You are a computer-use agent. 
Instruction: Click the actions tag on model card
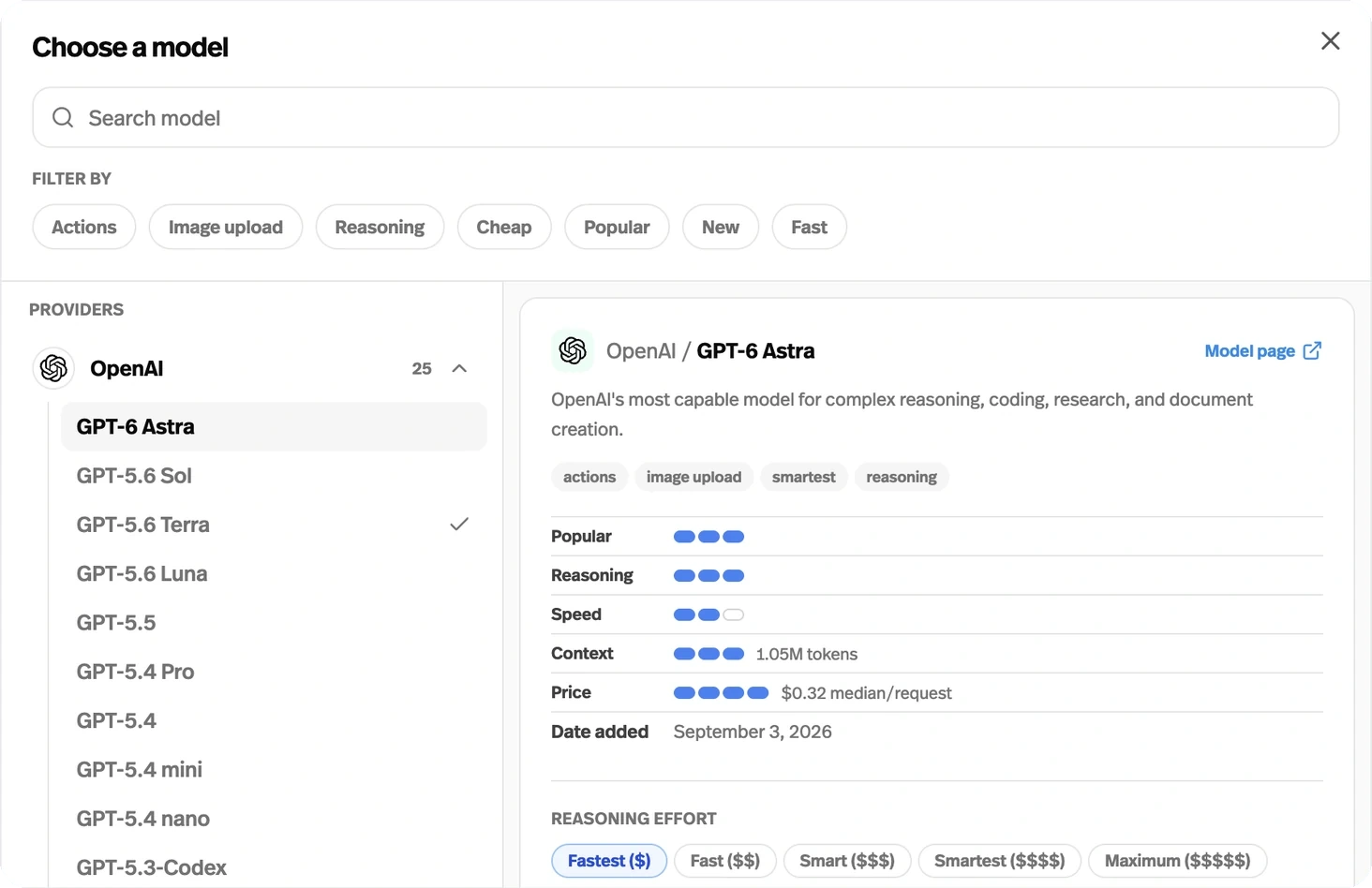point(589,477)
